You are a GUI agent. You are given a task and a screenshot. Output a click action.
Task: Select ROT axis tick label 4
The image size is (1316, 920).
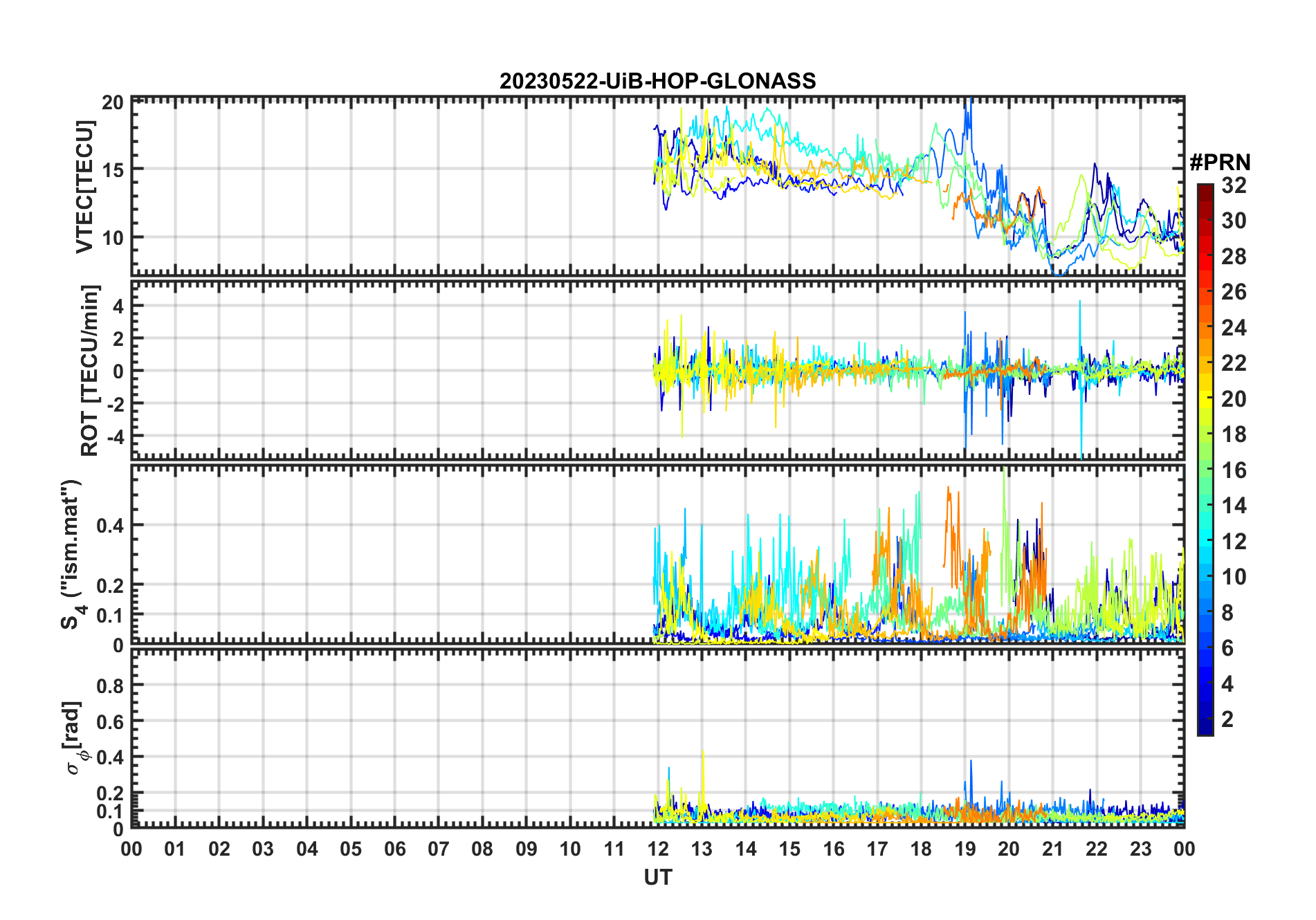coord(118,305)
